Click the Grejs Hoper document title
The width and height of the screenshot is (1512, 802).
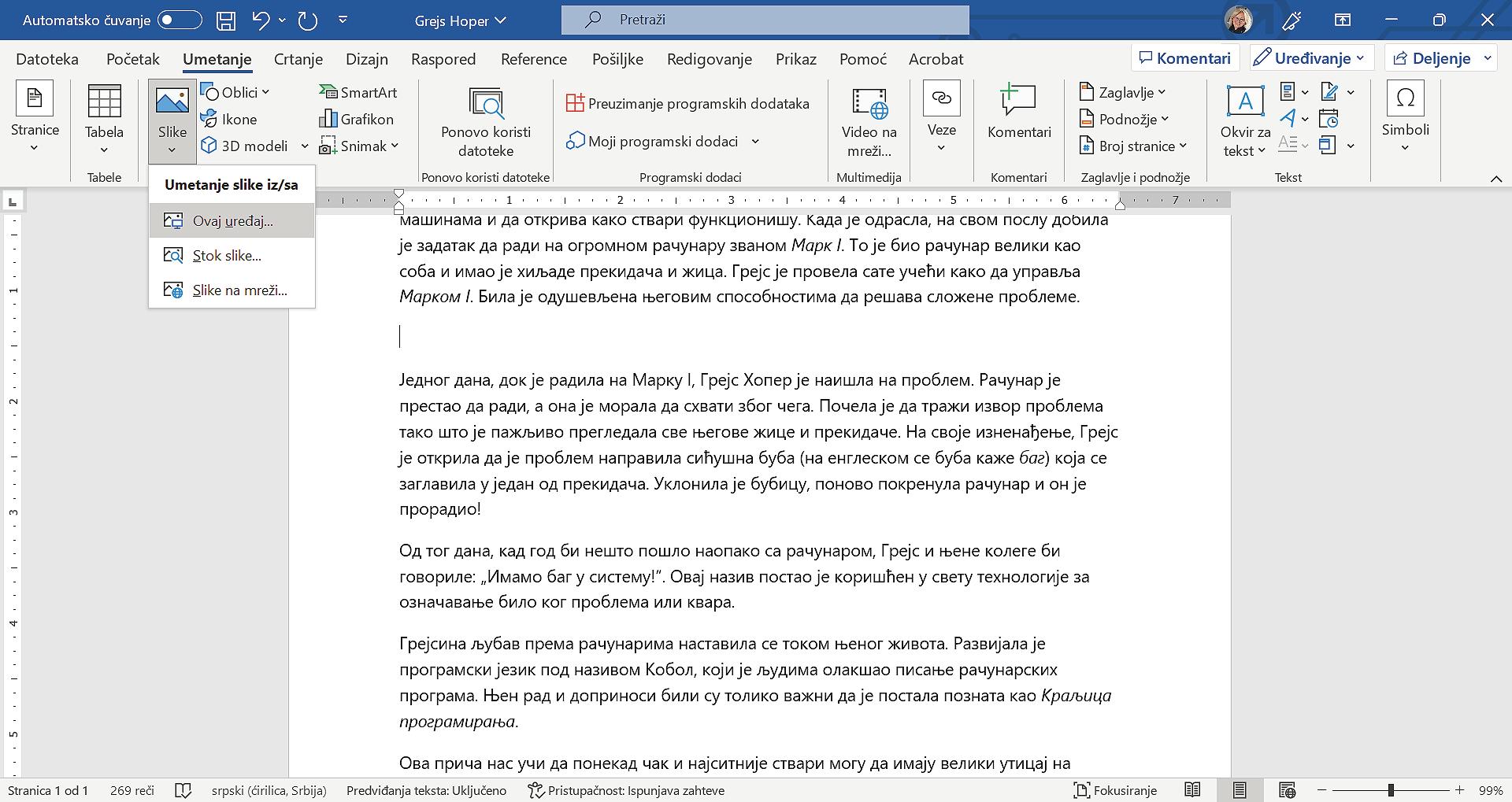click(x=461, y=20)
